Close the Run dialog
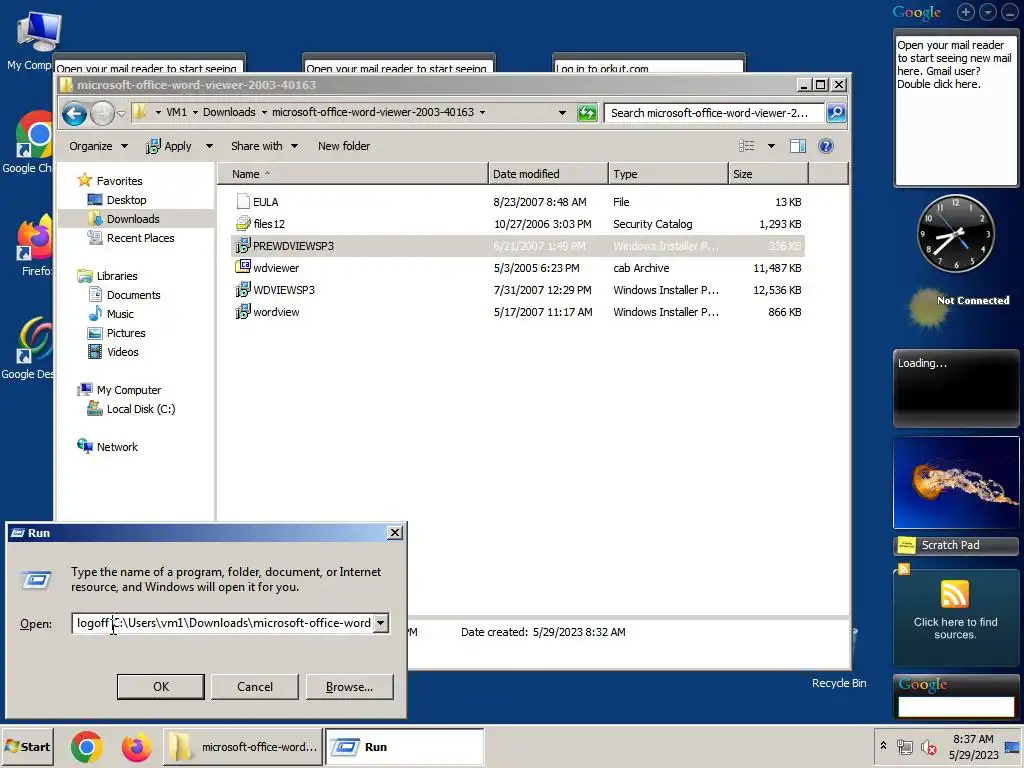1024x768 pixels. pos(394,533)
